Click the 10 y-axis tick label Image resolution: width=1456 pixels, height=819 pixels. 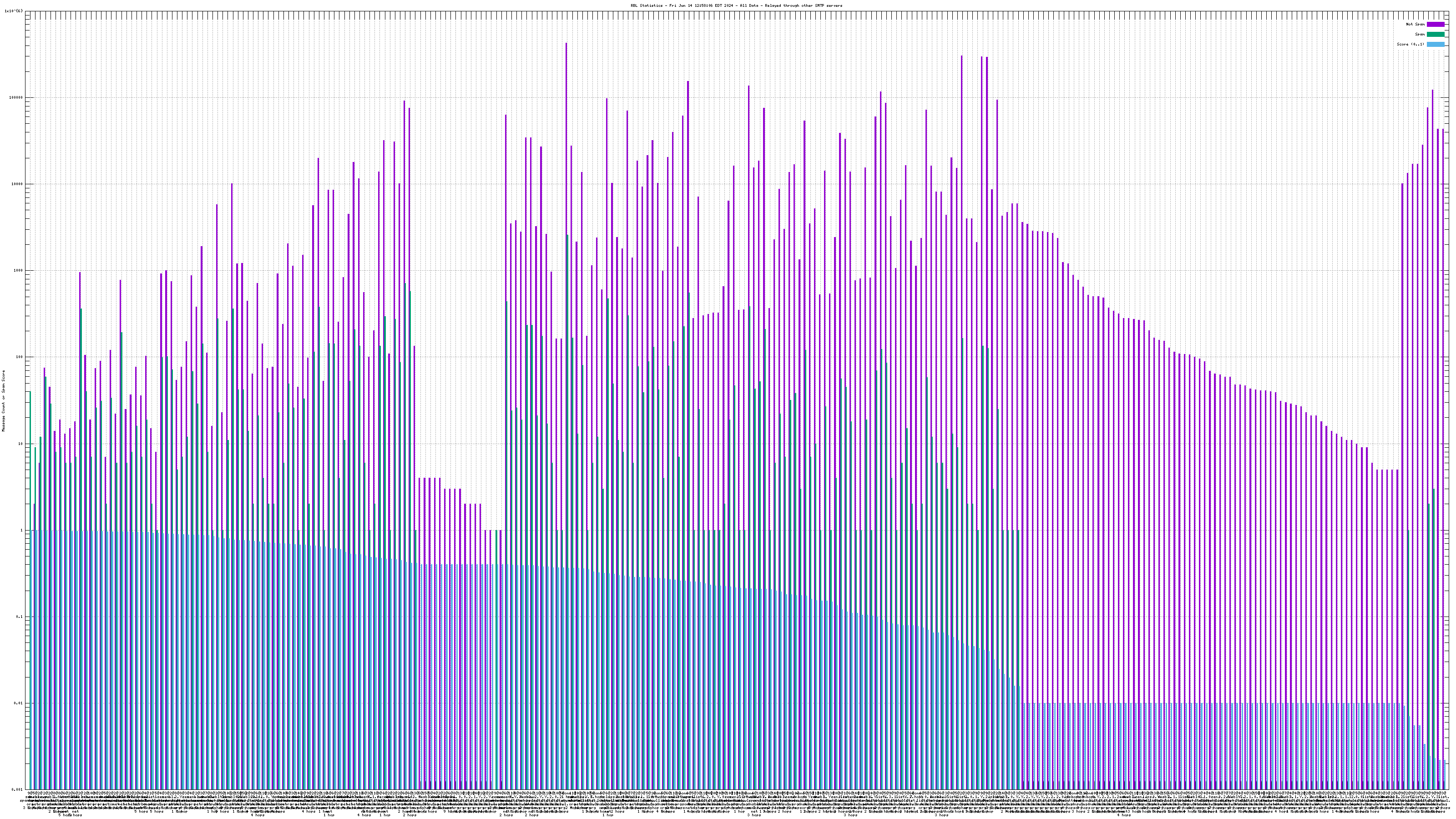click(21, 444)
